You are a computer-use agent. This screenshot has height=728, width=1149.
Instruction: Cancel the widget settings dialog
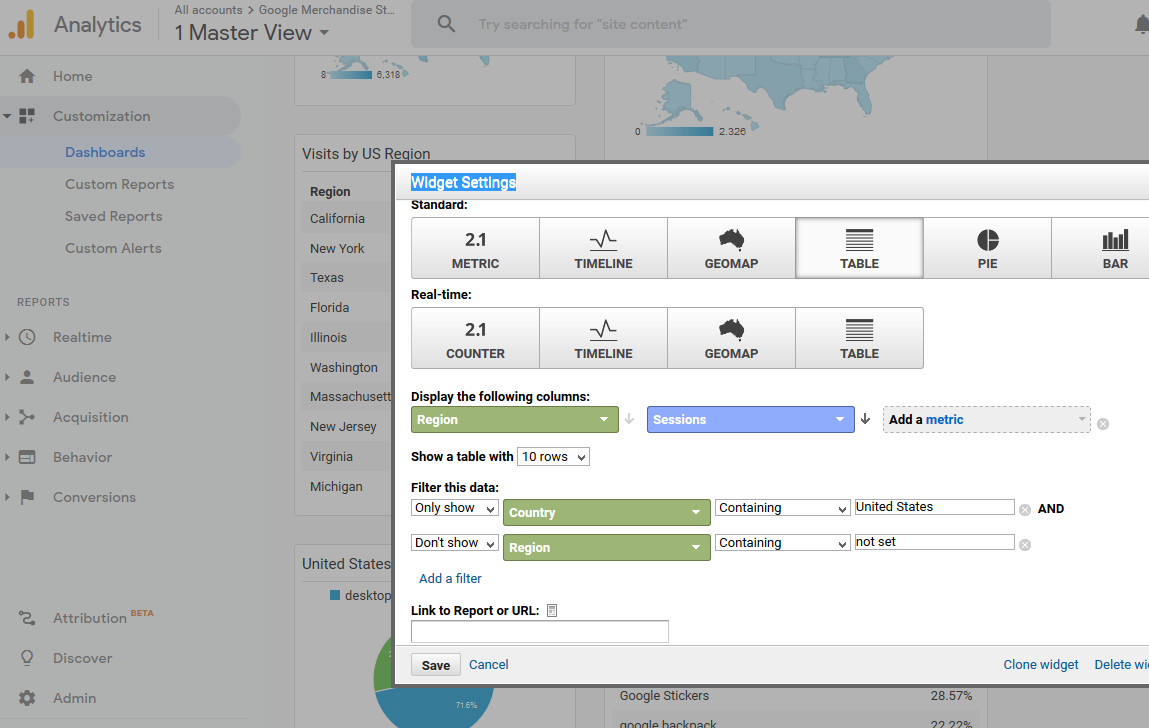(x=489, y=664)
